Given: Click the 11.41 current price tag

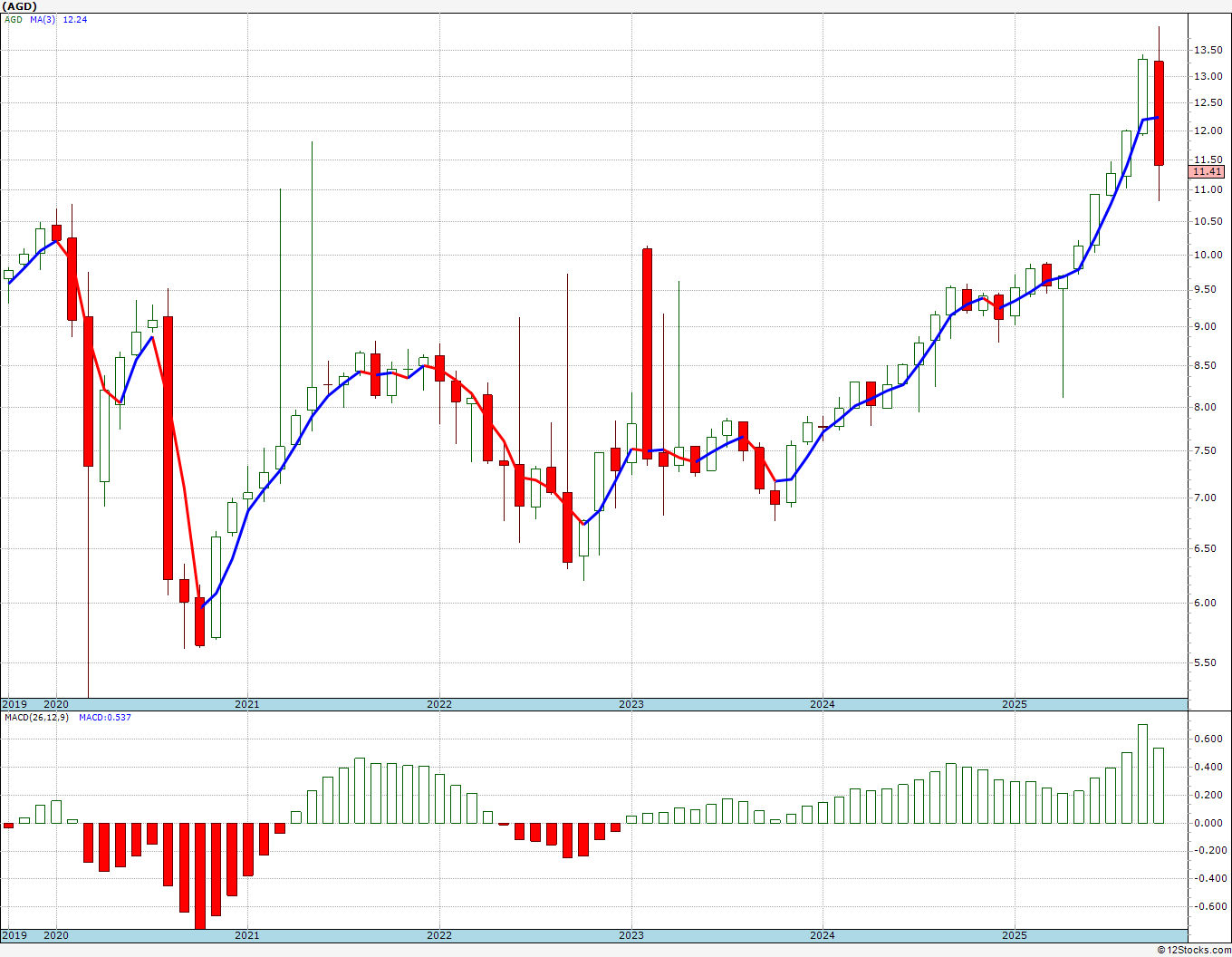Looking at the screenshot, I should pos(1208,171).
